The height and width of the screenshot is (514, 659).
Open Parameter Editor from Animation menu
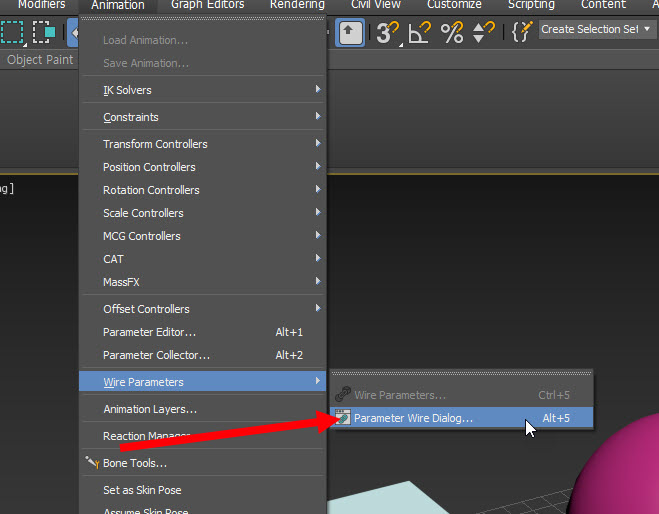pyautogui.click(x=203, y=332)
